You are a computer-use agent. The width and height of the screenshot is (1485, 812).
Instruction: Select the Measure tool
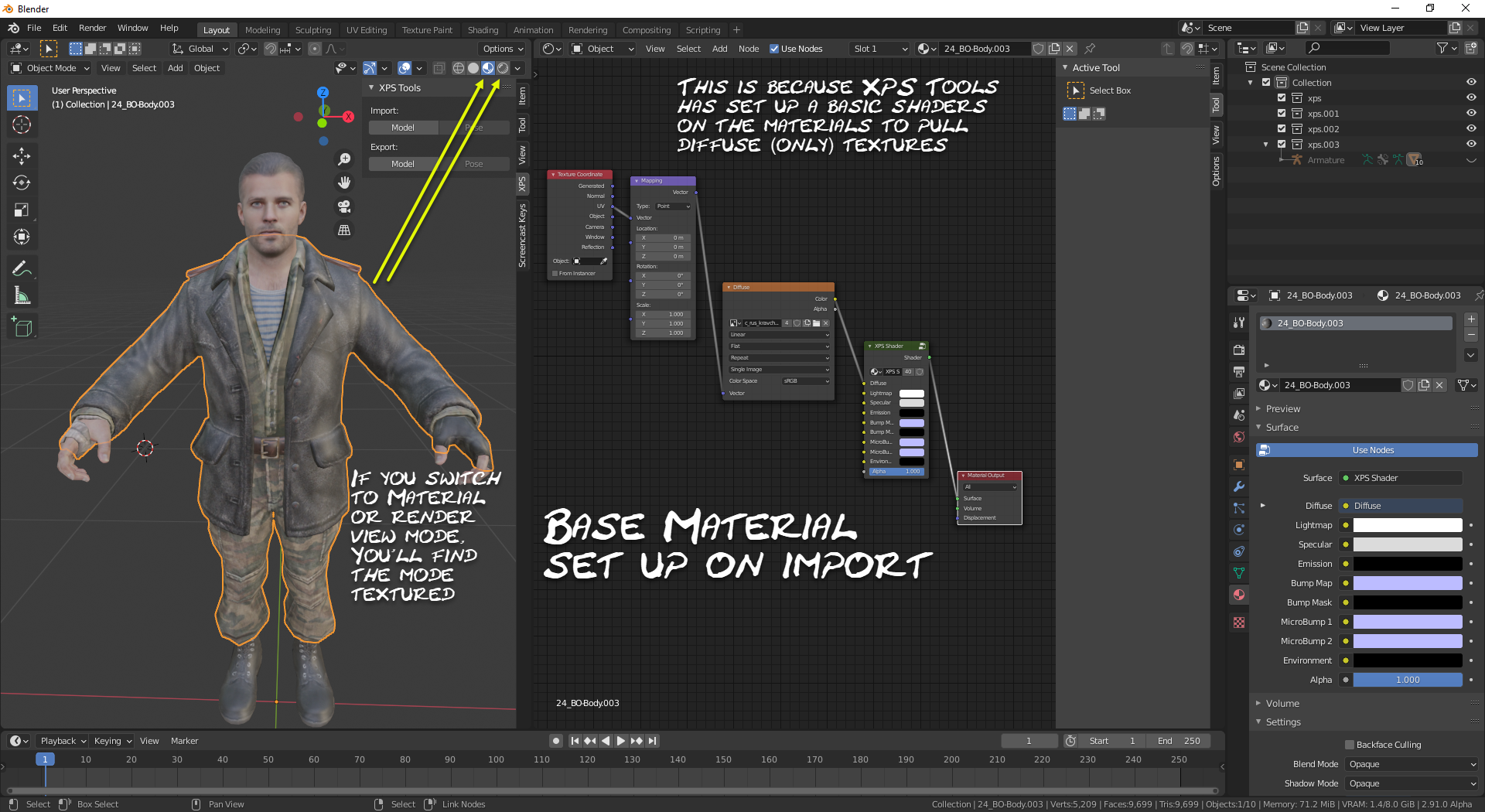22,295
